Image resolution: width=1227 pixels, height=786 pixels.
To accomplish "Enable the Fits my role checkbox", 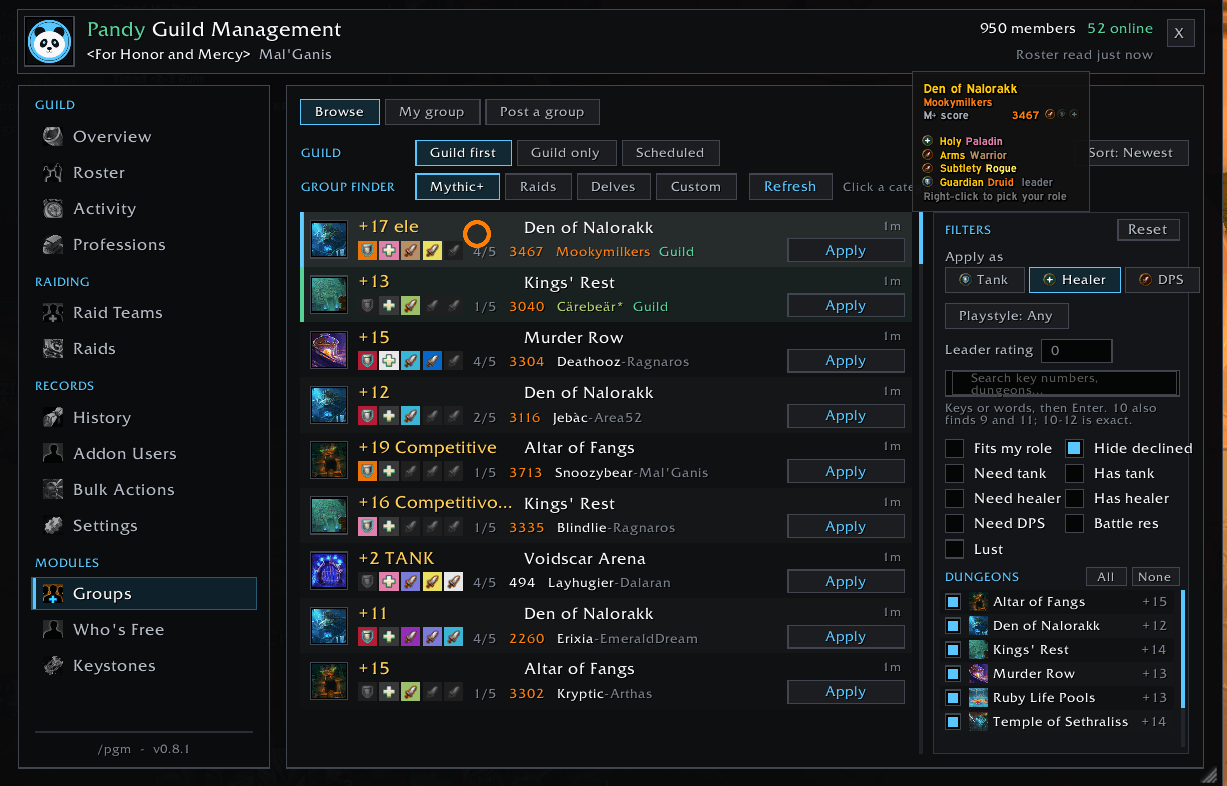I will point(955,448).
